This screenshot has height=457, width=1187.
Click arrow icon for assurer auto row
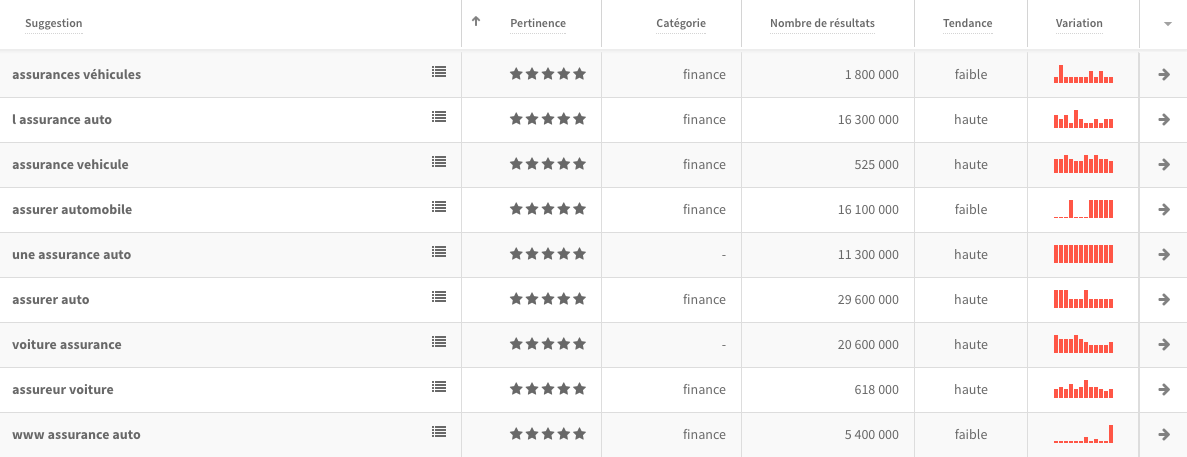click(1164, 300)
